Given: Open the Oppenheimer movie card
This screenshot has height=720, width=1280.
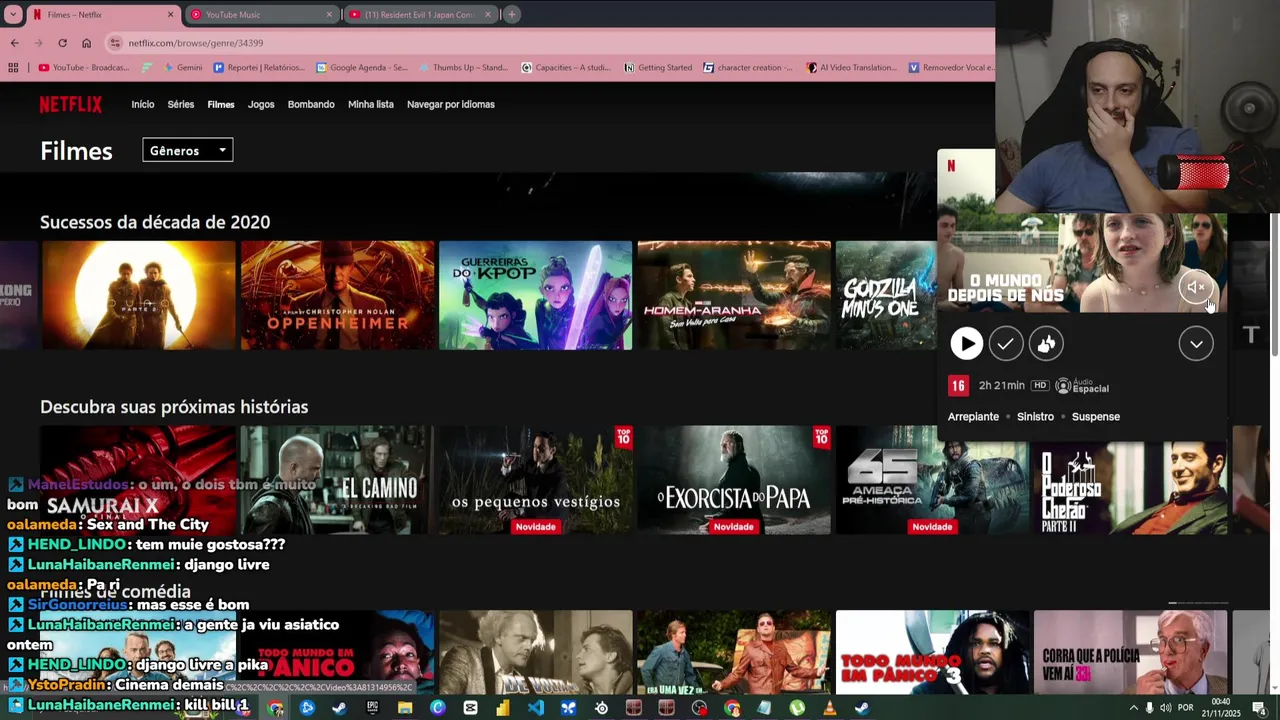Looking at the screenshot, I should [x=338, y=295].
